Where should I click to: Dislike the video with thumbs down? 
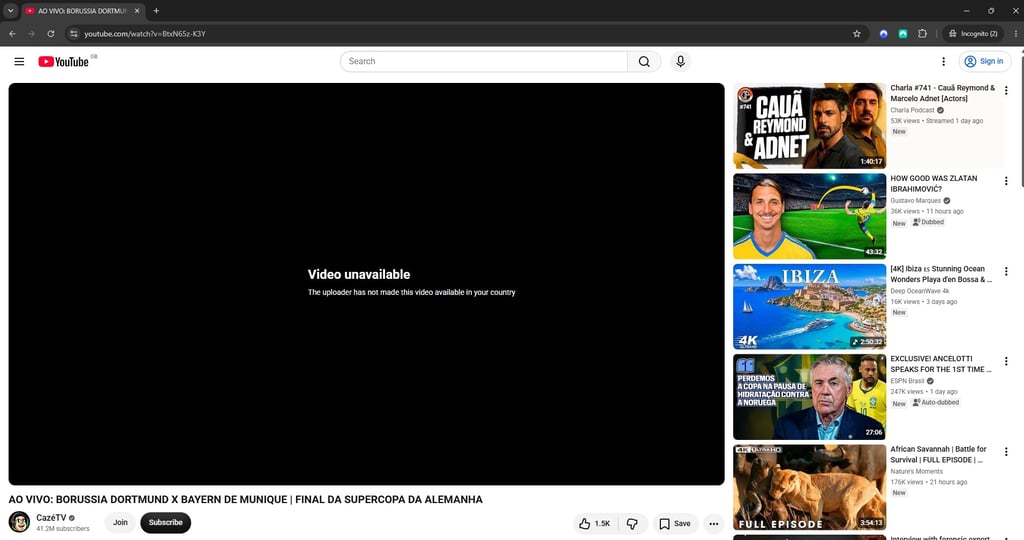(x=632, y=524)
